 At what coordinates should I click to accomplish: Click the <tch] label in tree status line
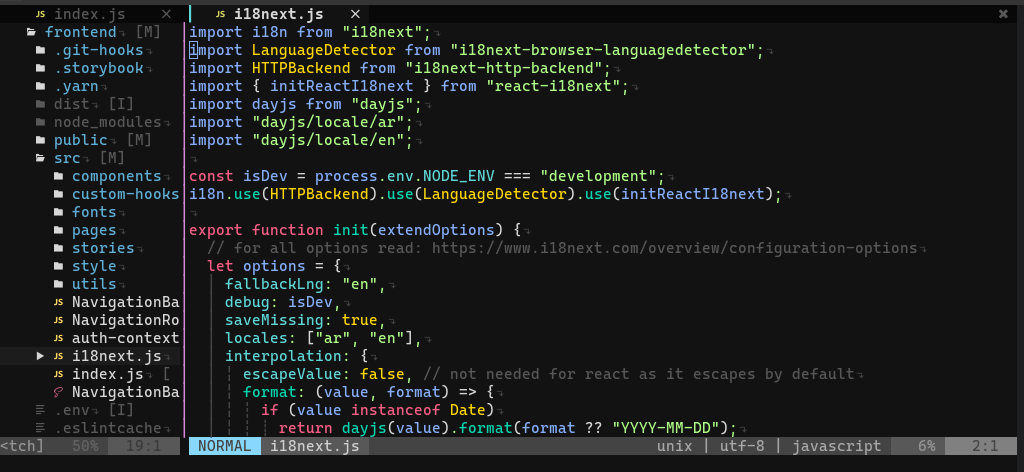click(x=22, y=446)
